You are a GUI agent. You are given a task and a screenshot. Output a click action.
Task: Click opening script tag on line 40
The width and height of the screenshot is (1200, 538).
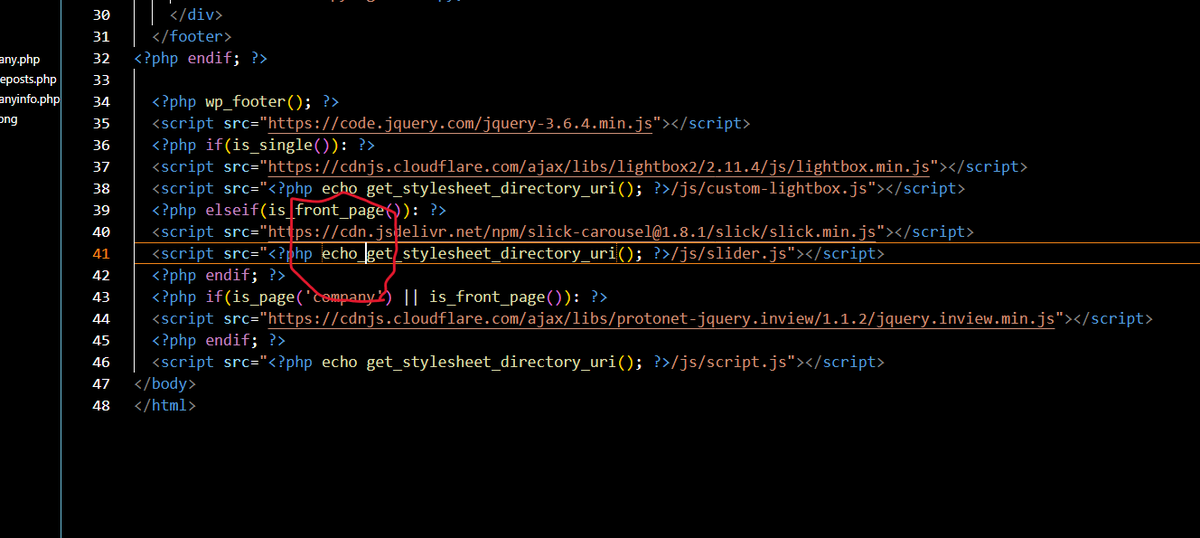183,232
